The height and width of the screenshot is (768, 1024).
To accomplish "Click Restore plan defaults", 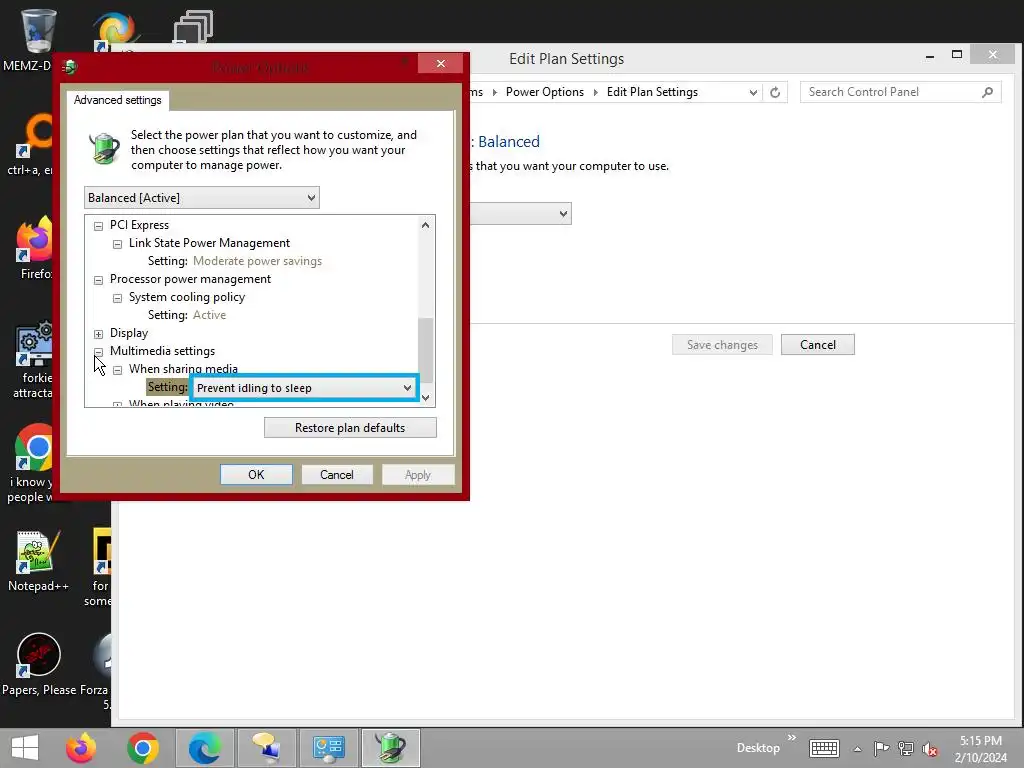I will pyautogui.click(x=350, y=428).
